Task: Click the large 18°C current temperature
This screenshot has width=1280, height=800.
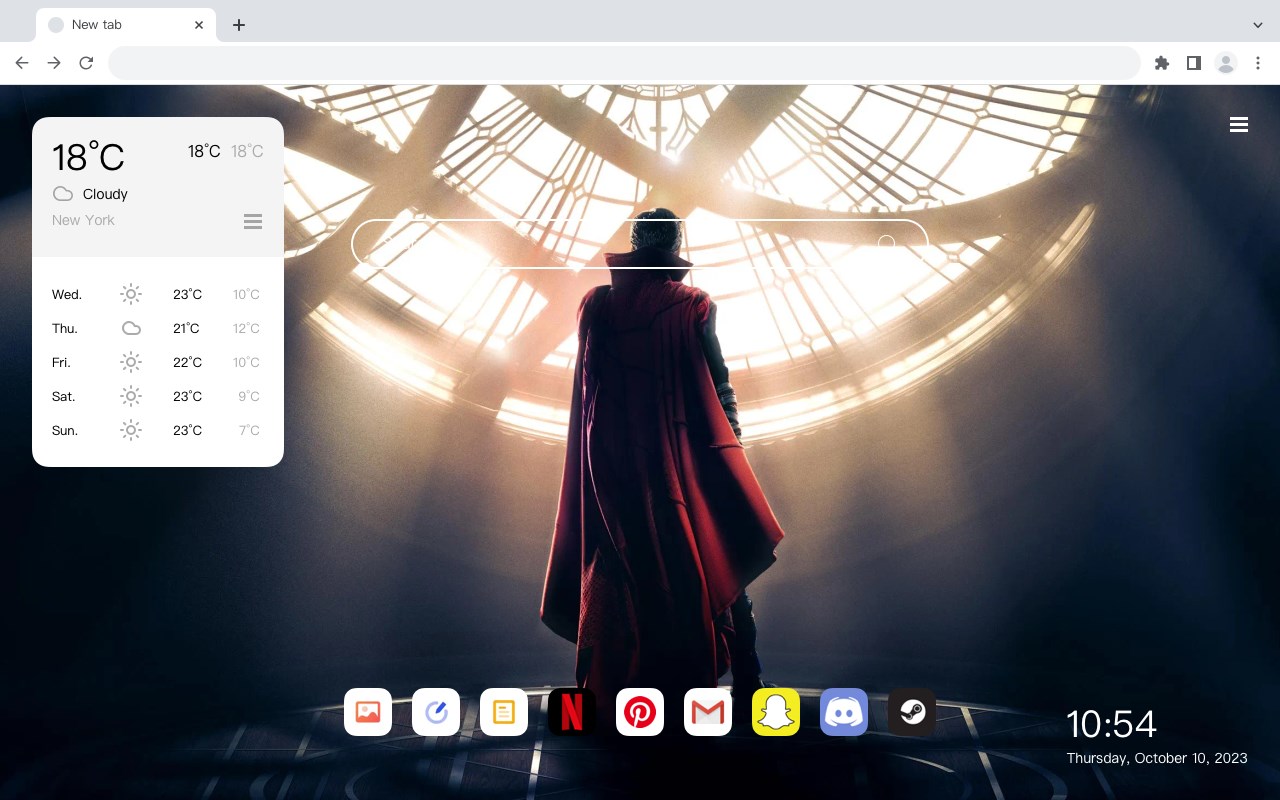Action: (x=88, y=157)
